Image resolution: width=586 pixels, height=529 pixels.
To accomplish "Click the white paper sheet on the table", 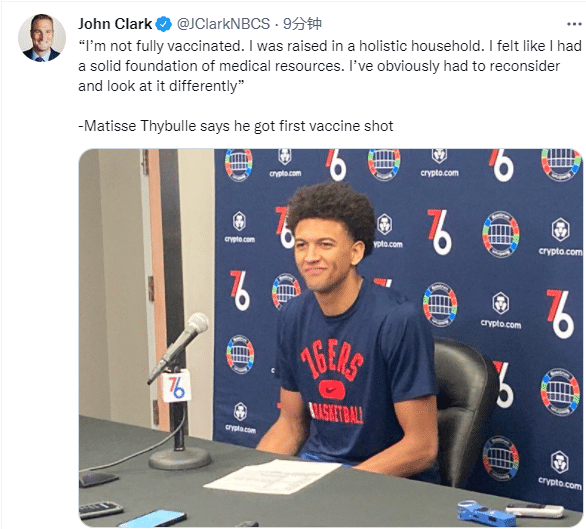I will tap(272, 477).
